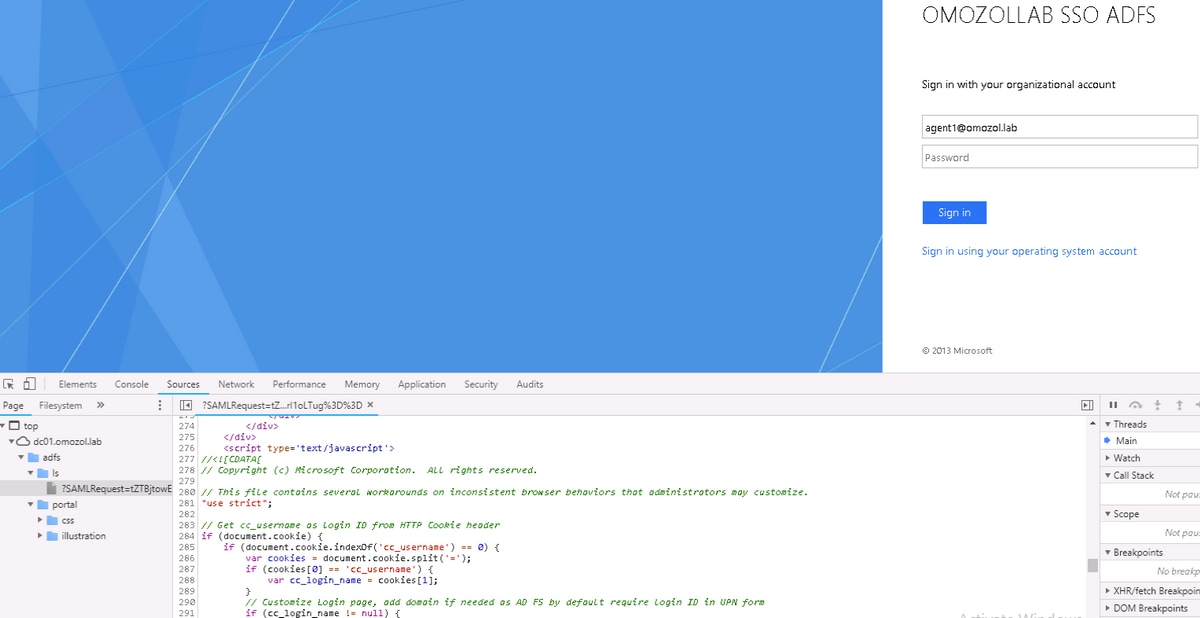Click the code editor vertical scrollbar thumb

[1093, 565]
